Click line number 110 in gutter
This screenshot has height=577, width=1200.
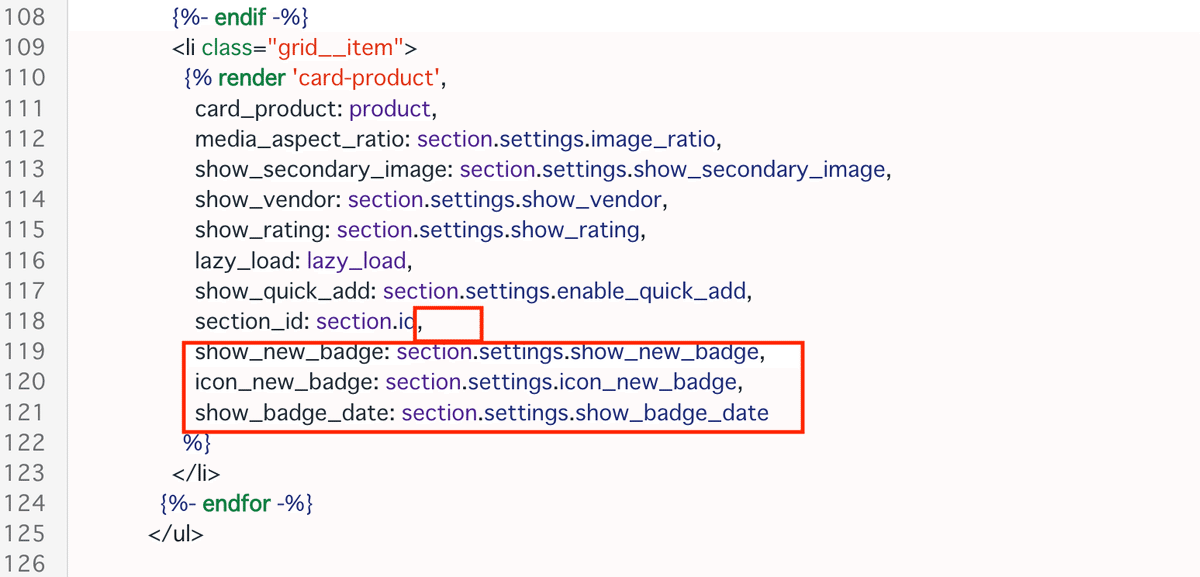[x=25, y=78]
